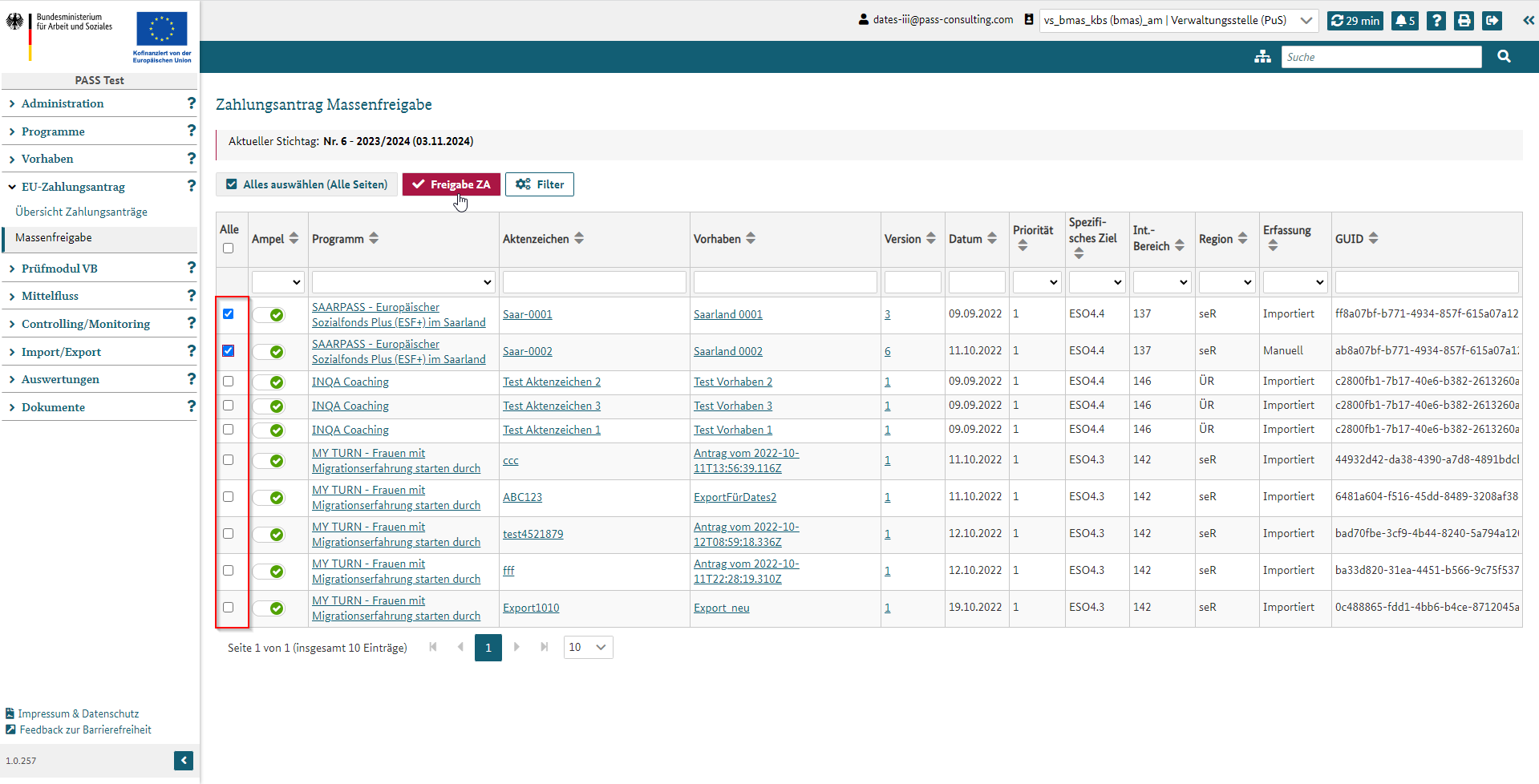Select the Massenfreigabe submenu item
The image size is (1539, 784).
click(54, 237)
